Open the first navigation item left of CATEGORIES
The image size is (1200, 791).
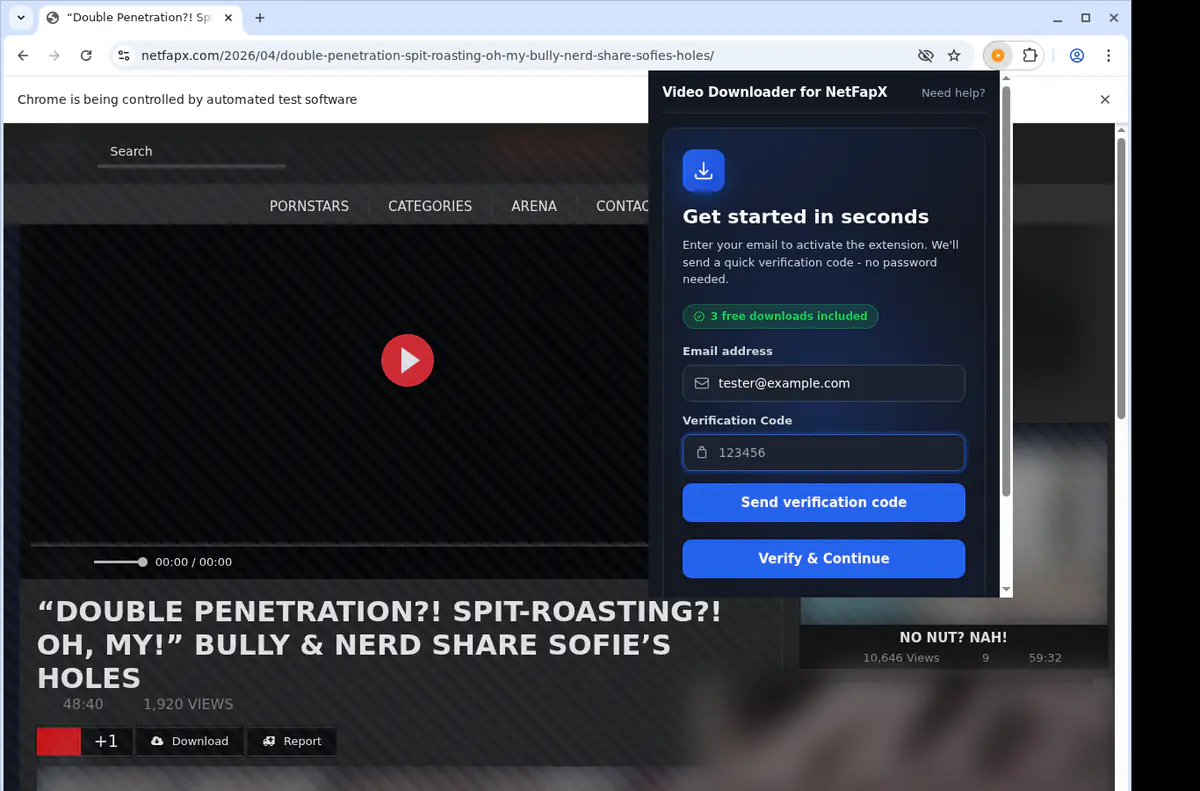309,206
